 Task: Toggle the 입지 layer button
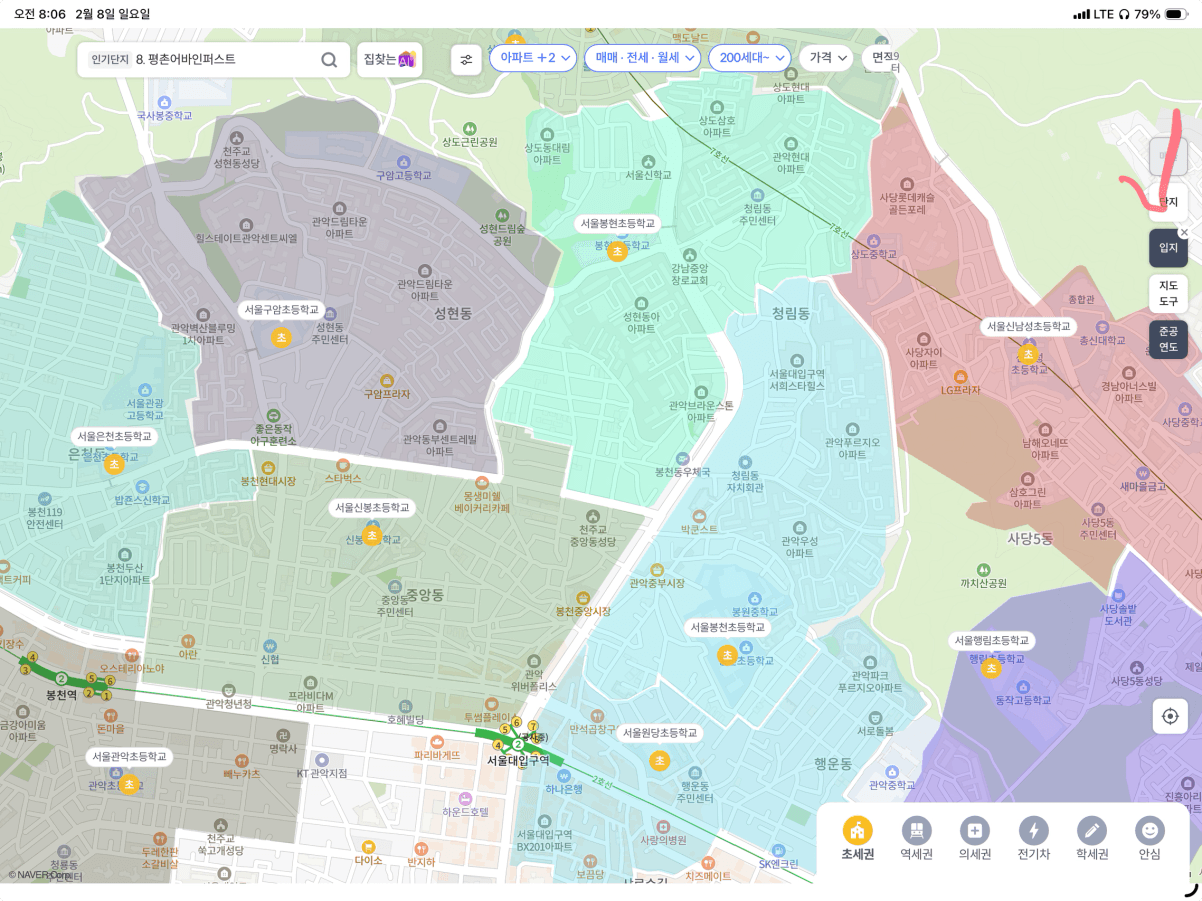(x=1168, y=248)
